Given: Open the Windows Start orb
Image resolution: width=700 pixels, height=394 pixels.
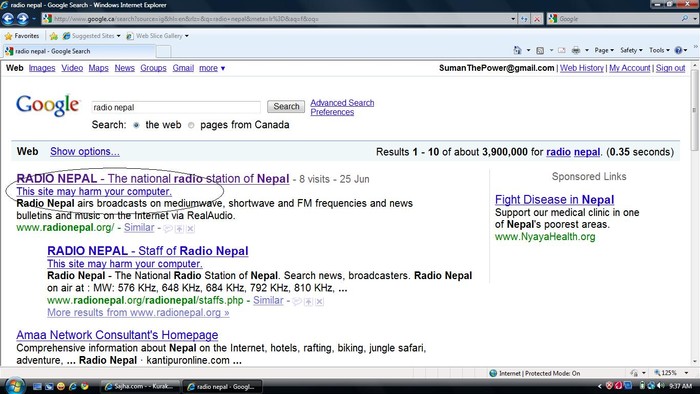Looking at the screenshot, I should point(15,385).
